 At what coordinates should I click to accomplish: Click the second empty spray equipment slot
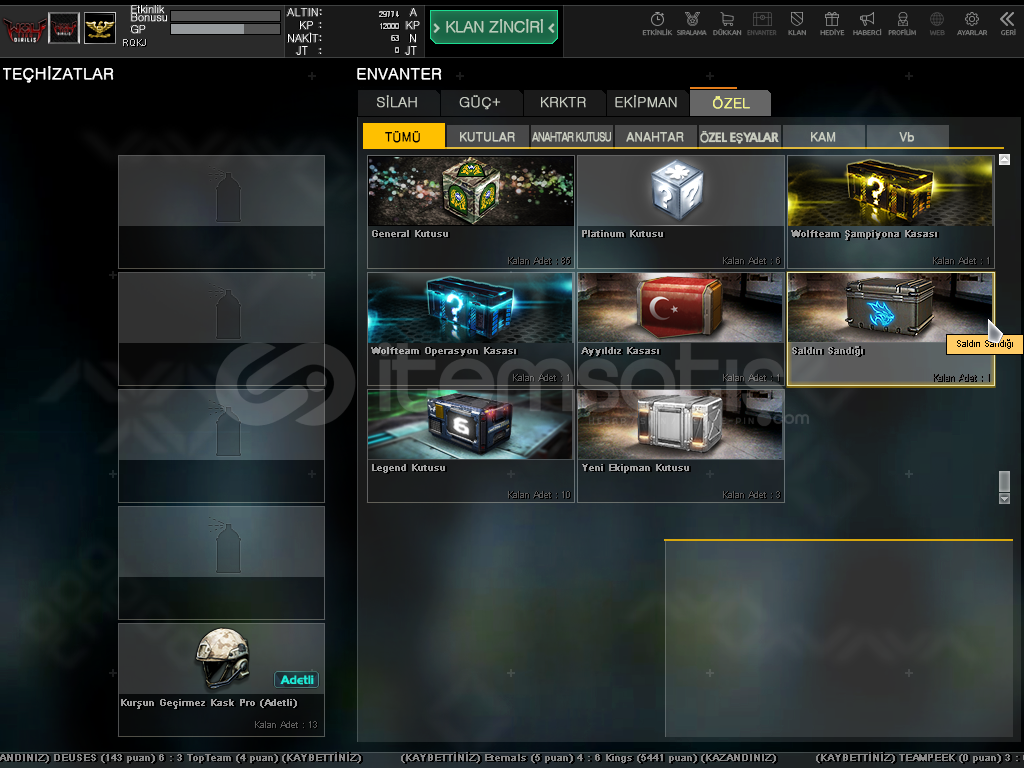[x=221, y=328]
